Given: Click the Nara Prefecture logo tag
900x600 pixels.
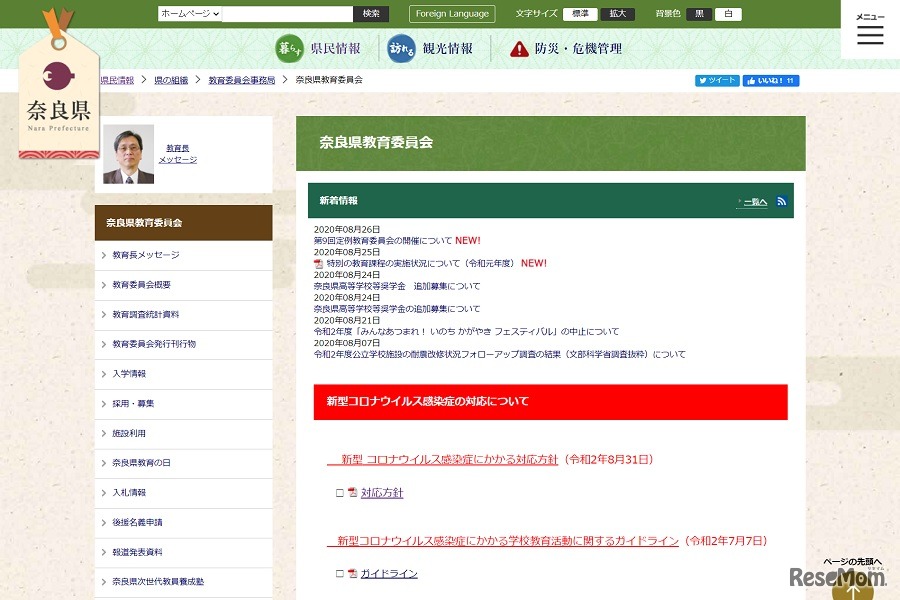Looking at the screenshot, I should click(x=58, y=95).
